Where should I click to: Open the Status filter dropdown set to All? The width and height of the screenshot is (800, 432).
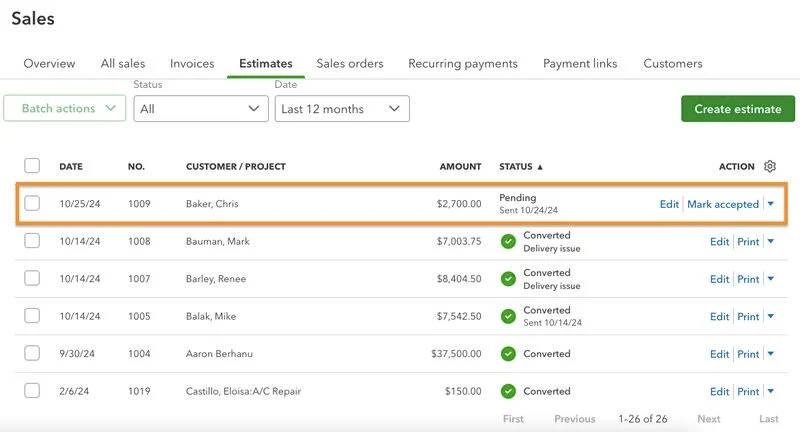201,109
